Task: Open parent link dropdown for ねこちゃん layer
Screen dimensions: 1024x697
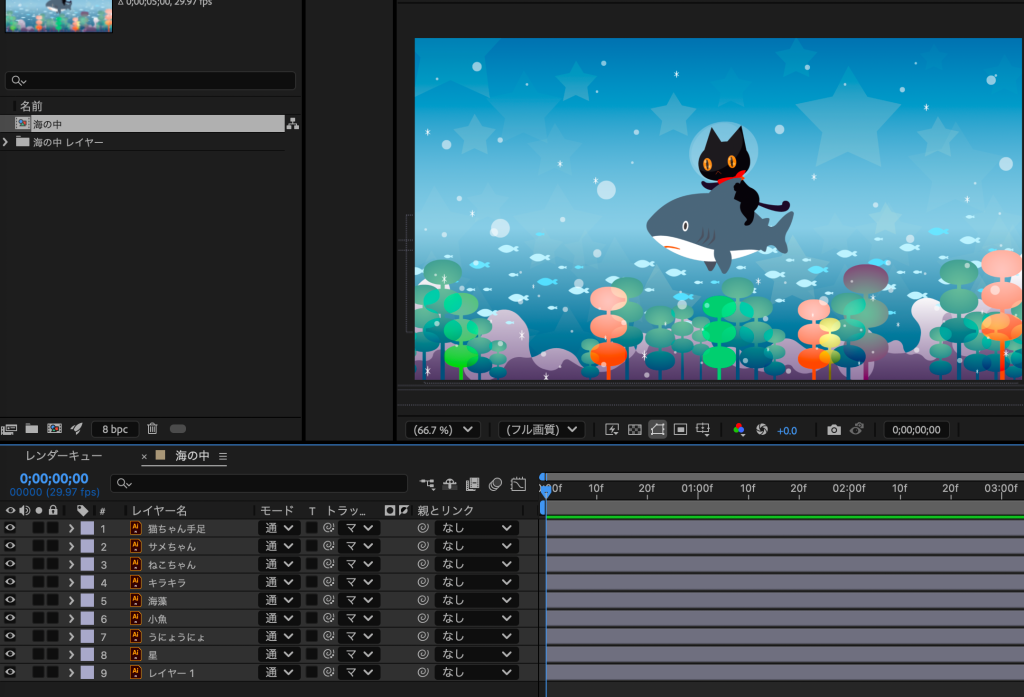Action: click(x=477, y=565)
